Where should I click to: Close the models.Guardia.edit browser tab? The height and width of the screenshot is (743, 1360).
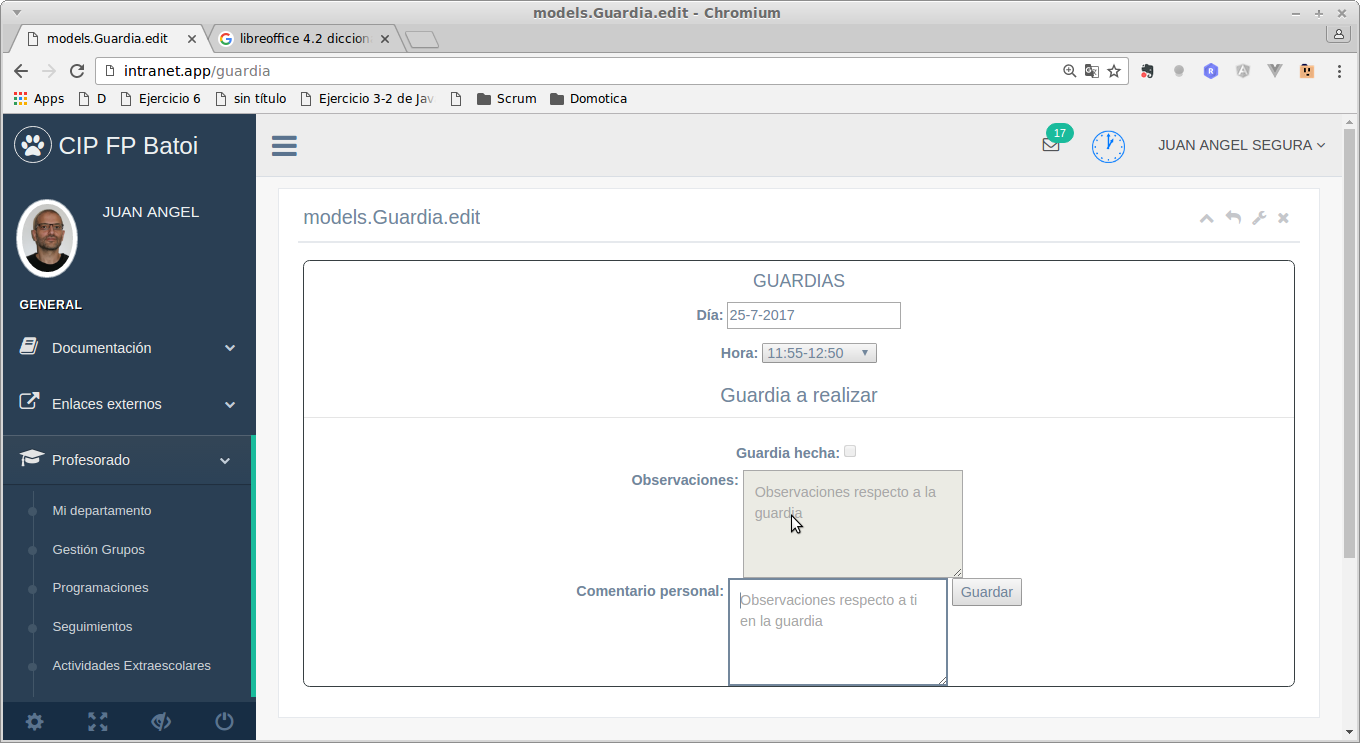click(192, 39)
